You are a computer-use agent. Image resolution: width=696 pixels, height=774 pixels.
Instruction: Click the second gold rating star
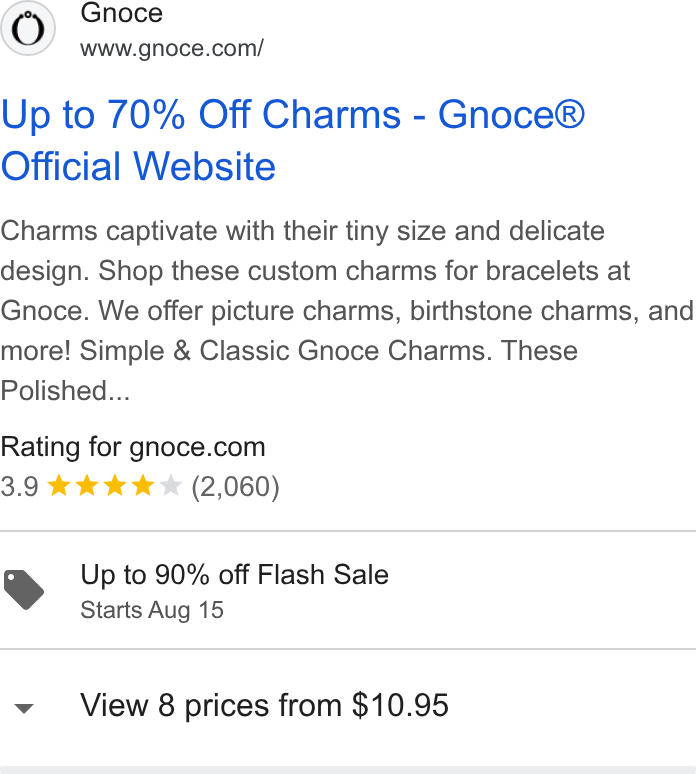tap(87, 485)
